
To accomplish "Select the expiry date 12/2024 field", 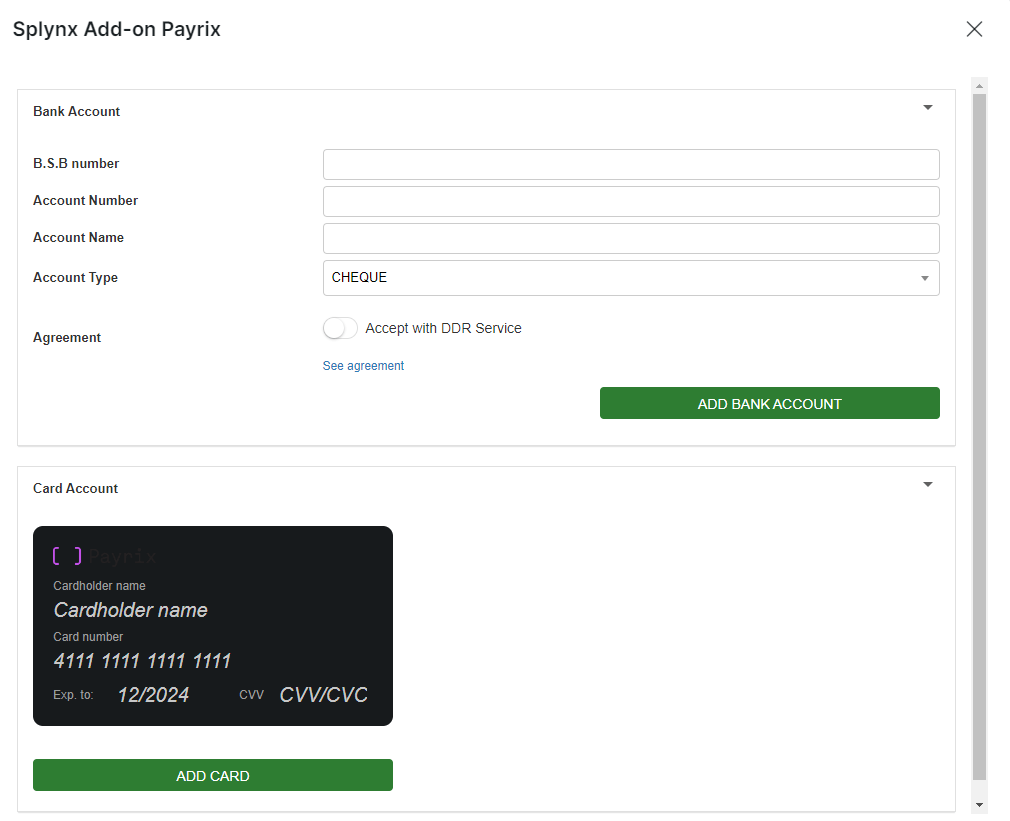I will [153, 695].
